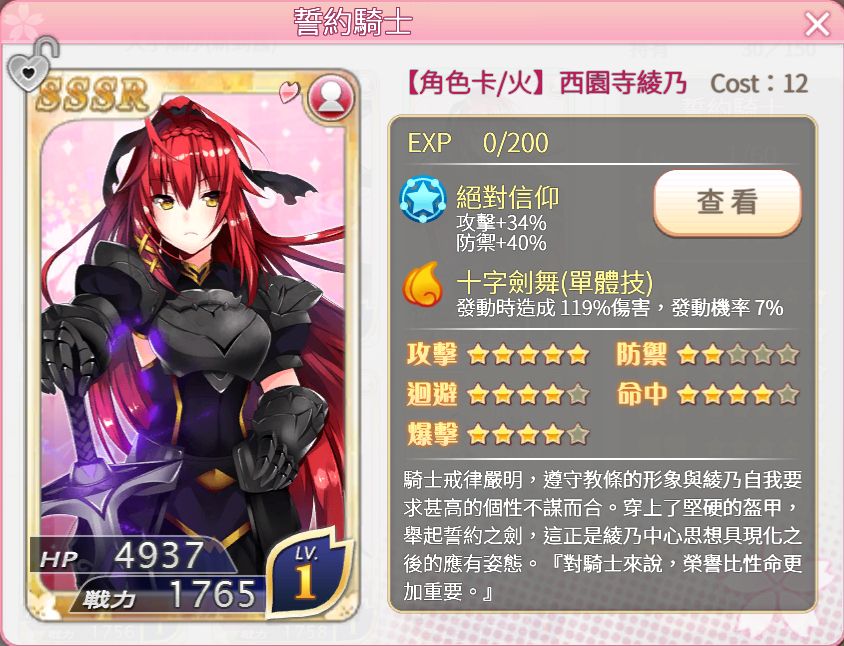This screenshot has height=646, width=844.
Task: Close the 誓約騎士 card window
Action: [x=817, y=24]
